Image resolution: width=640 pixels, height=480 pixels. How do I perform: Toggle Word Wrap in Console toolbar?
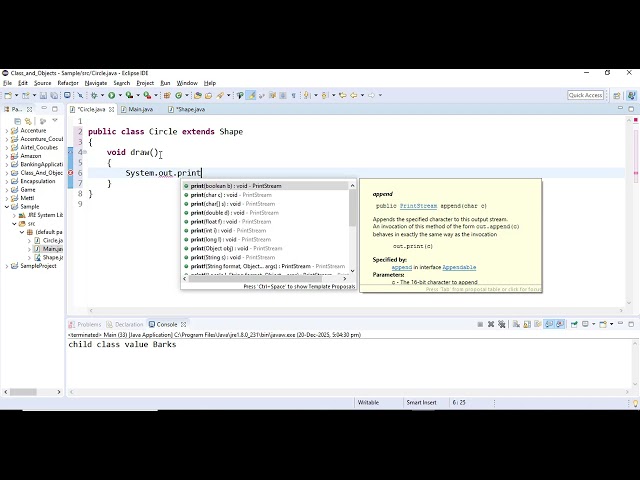coord(538,324)
